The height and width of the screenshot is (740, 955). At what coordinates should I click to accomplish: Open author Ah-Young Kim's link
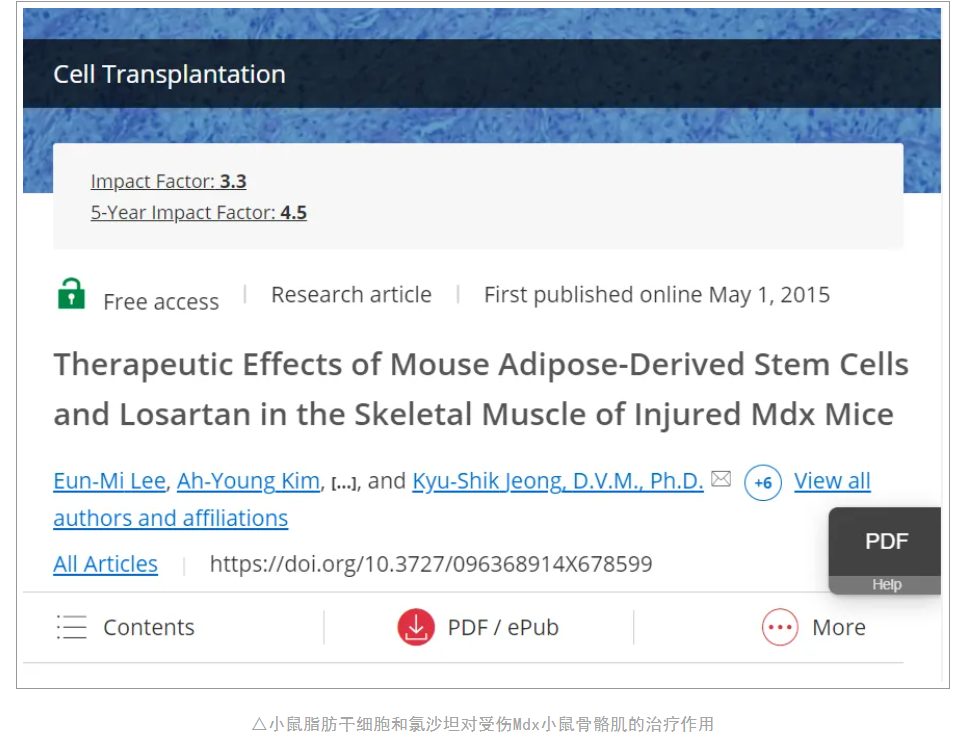[248, 481]
